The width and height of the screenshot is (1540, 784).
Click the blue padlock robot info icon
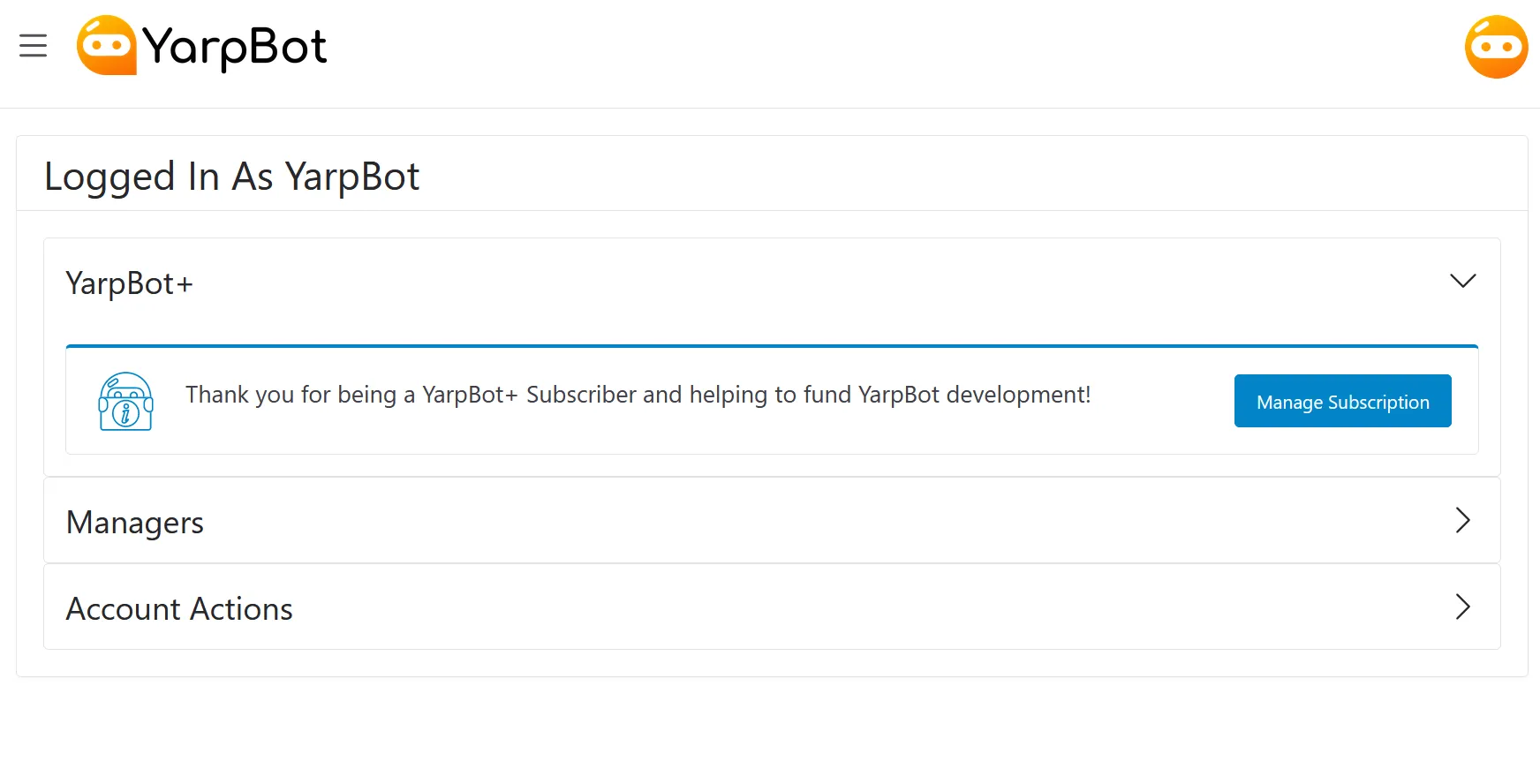tap(125, 401)
